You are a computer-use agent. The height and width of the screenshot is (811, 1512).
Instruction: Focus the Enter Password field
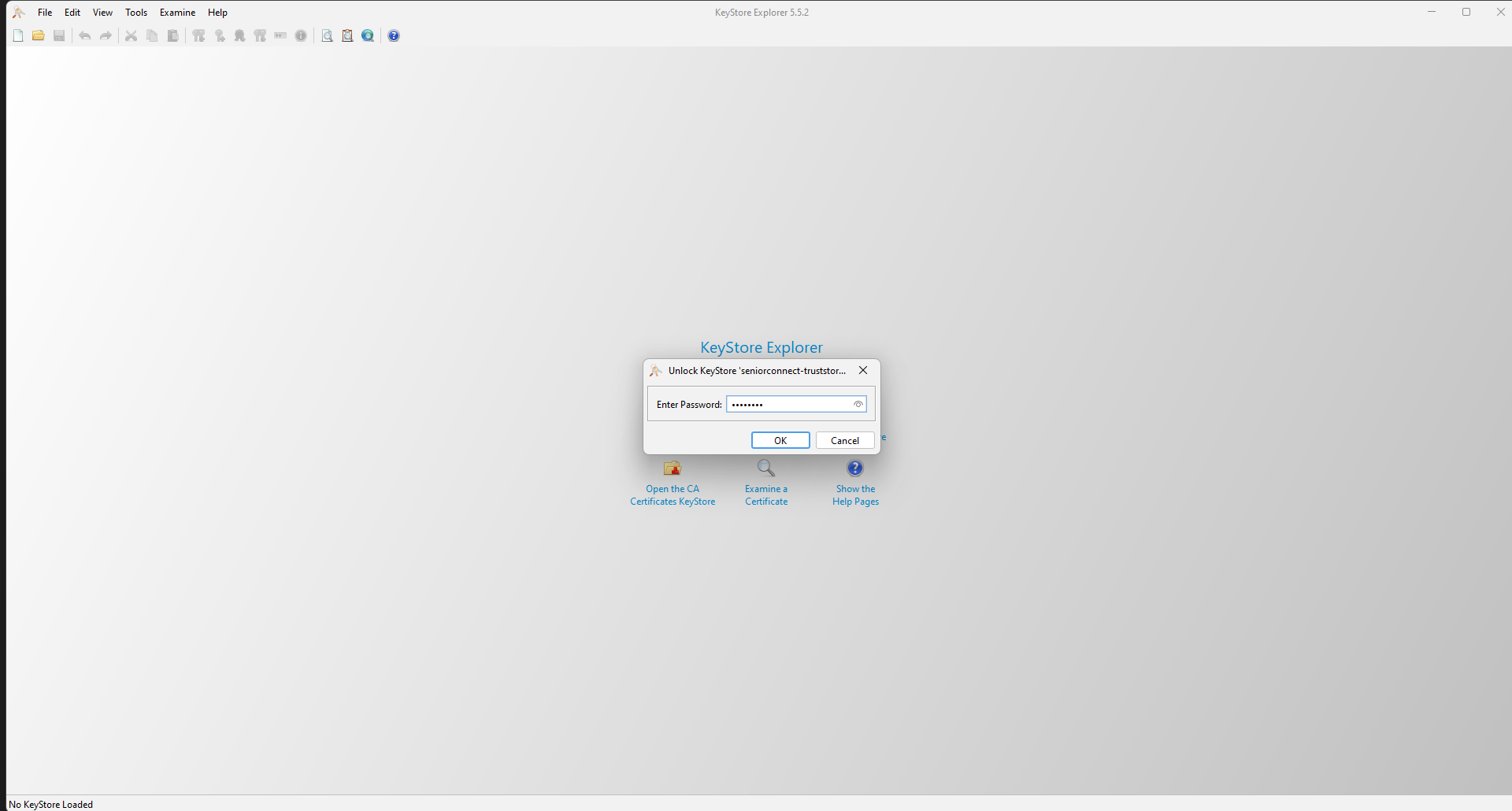coord(796,405)
